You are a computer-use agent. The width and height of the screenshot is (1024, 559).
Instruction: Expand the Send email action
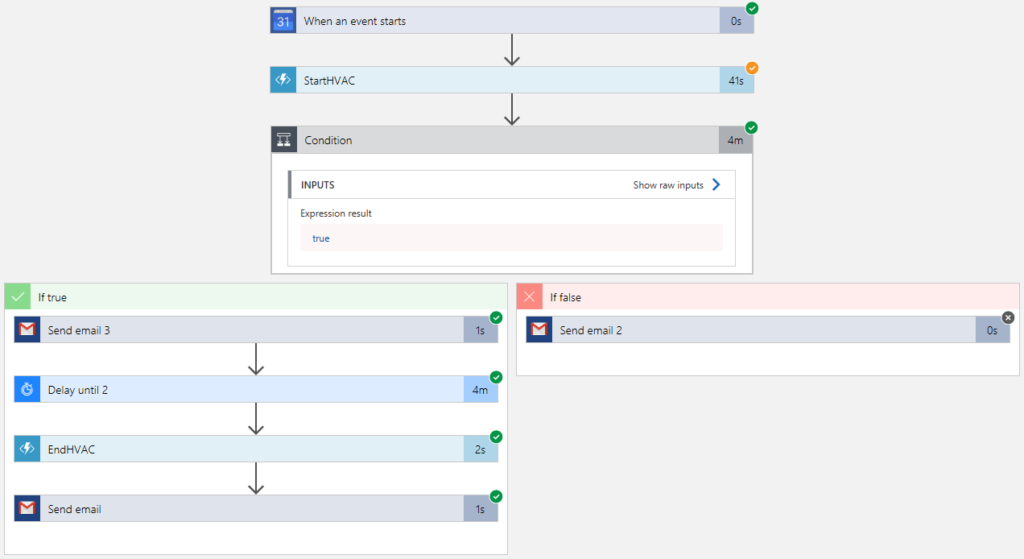tap(256, 509)
